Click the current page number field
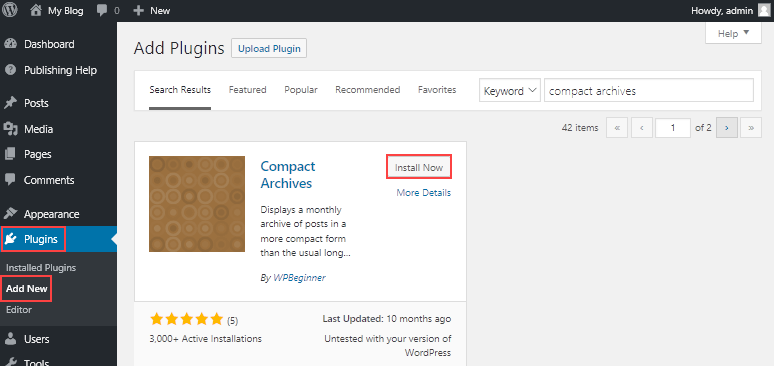Image resolution: width=774 pixels, height=366 pixels. (x=673, y=128)
